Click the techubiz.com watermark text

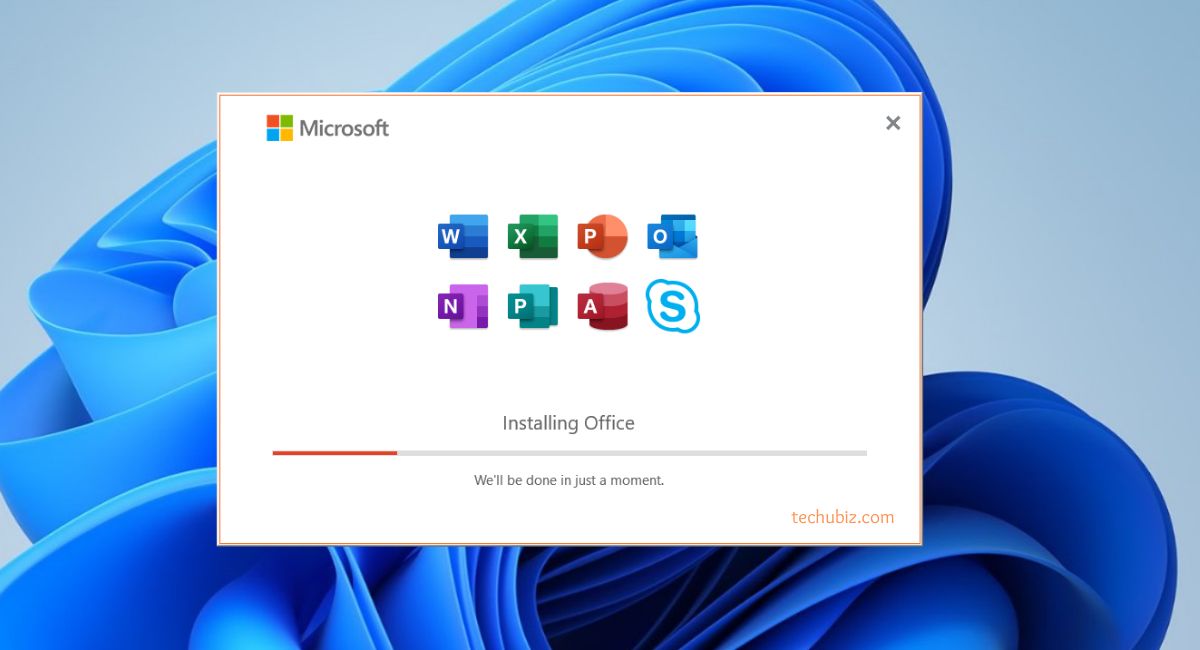coord(842,517)
